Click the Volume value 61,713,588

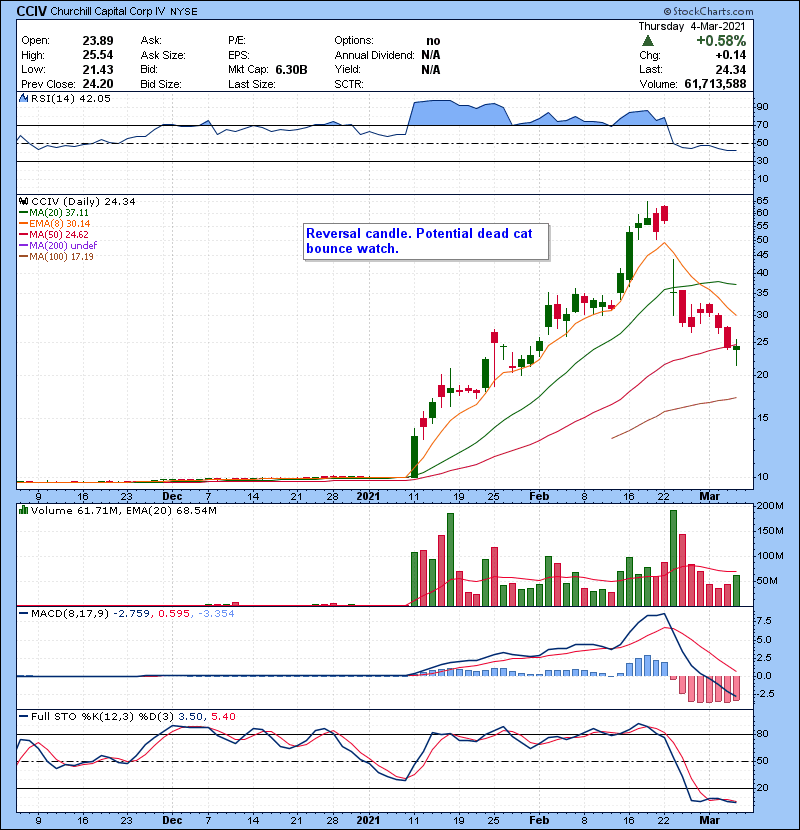[715, 84]
